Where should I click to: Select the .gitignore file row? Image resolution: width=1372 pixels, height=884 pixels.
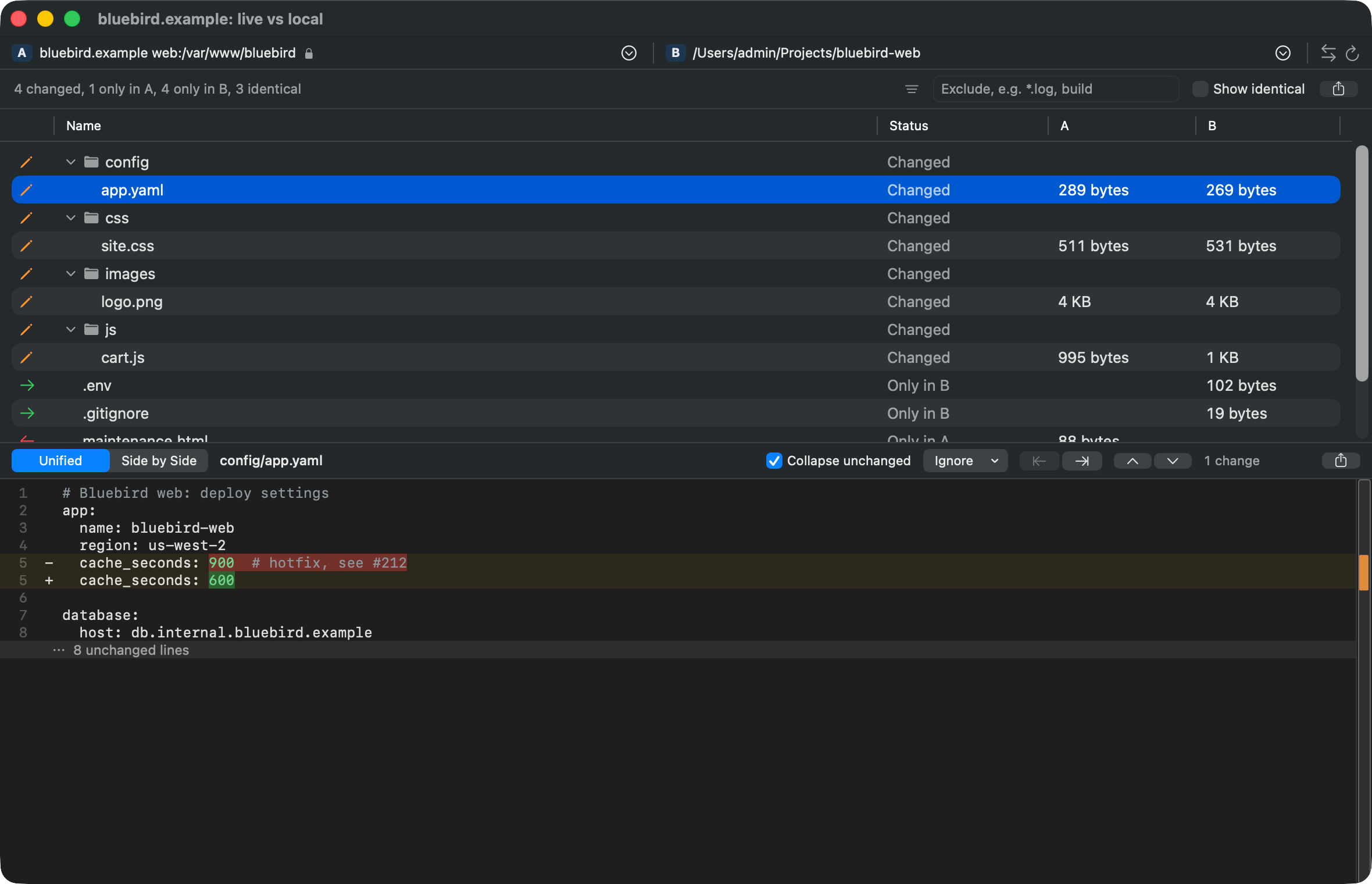click(x=676, y=413)
